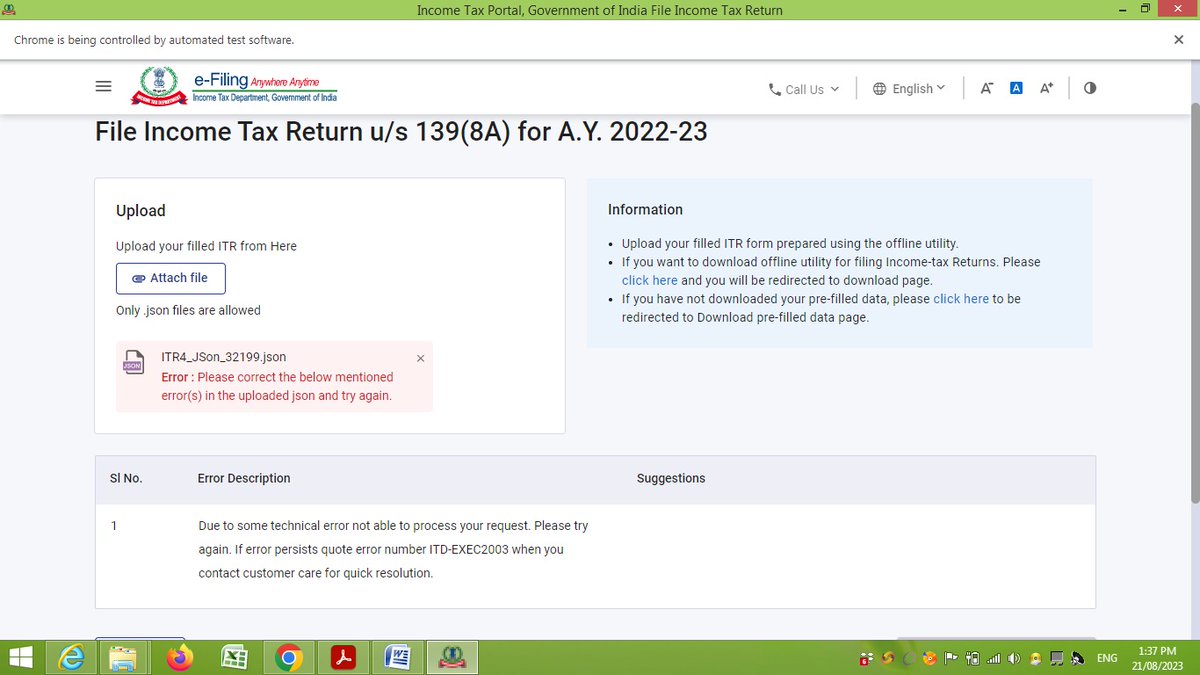Click the ITD-EXEC2003 error description text
Image resolution: width=1200 pixels, height=675 pixels.
pos(393,549)
